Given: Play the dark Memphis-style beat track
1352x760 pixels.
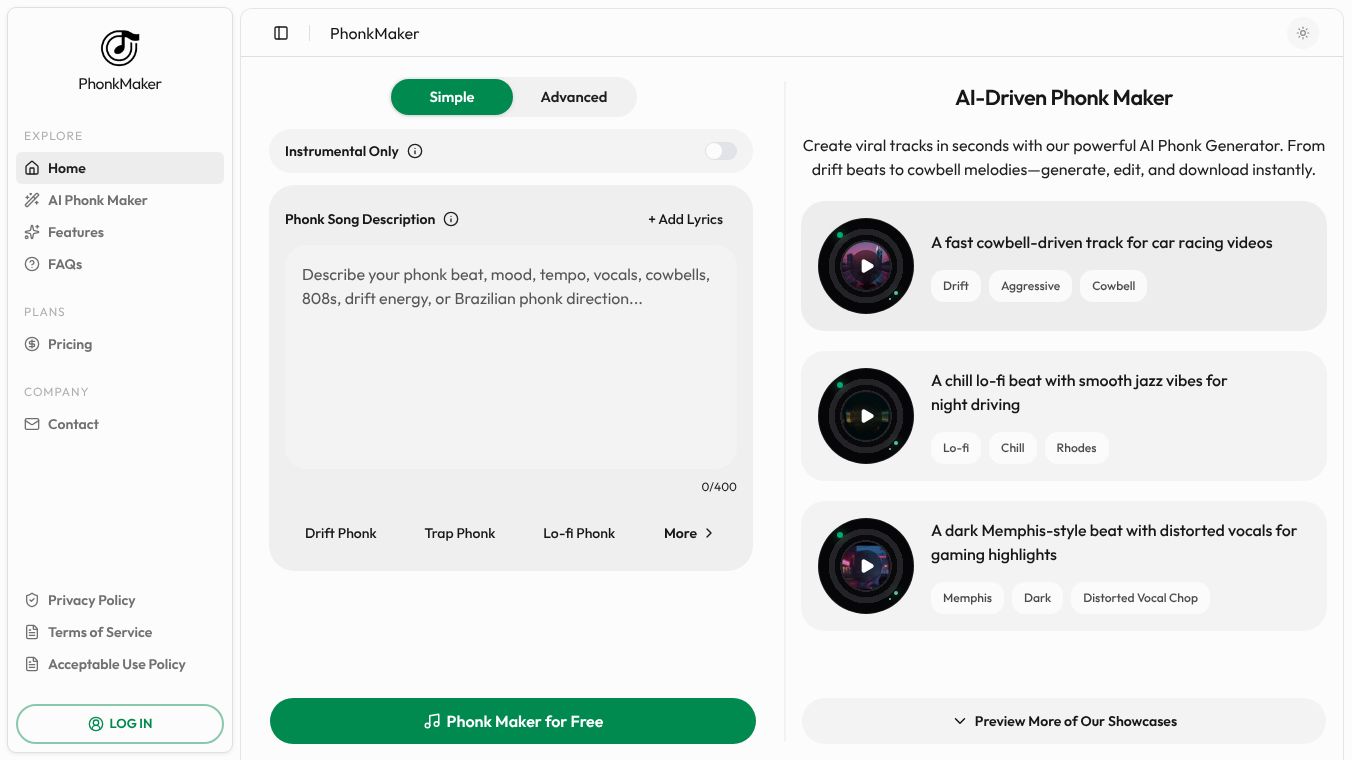Looking at the screenshot, I should click(866, 566).
